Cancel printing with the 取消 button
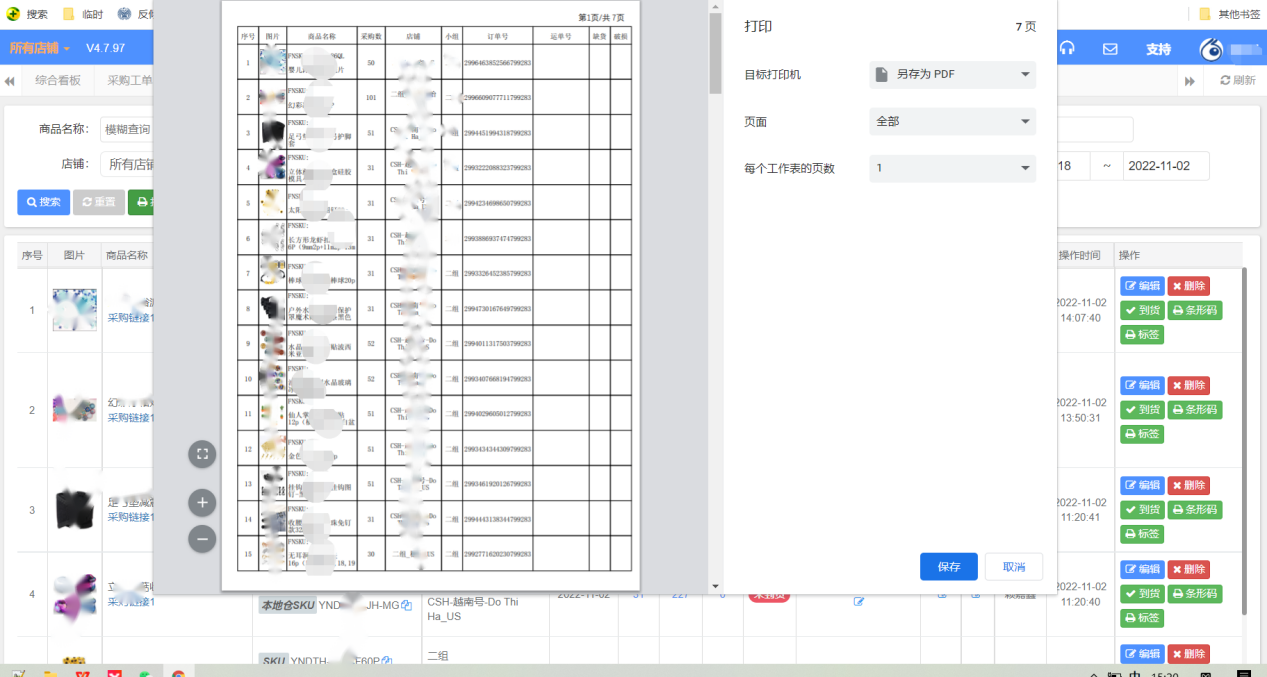The width and height of the screenshot is (1267, 677). tap(1013, 566)
